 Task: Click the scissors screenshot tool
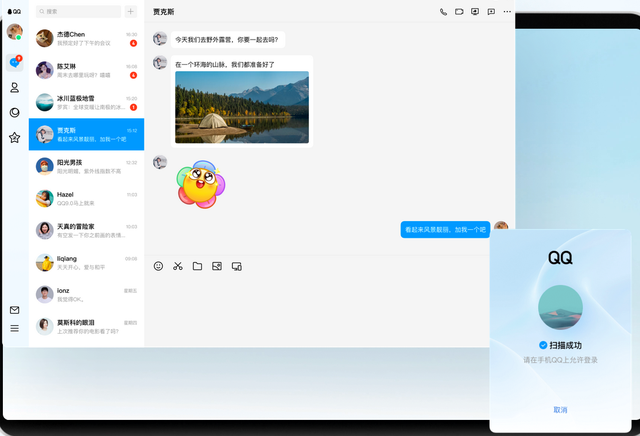(x=178, y=266)
